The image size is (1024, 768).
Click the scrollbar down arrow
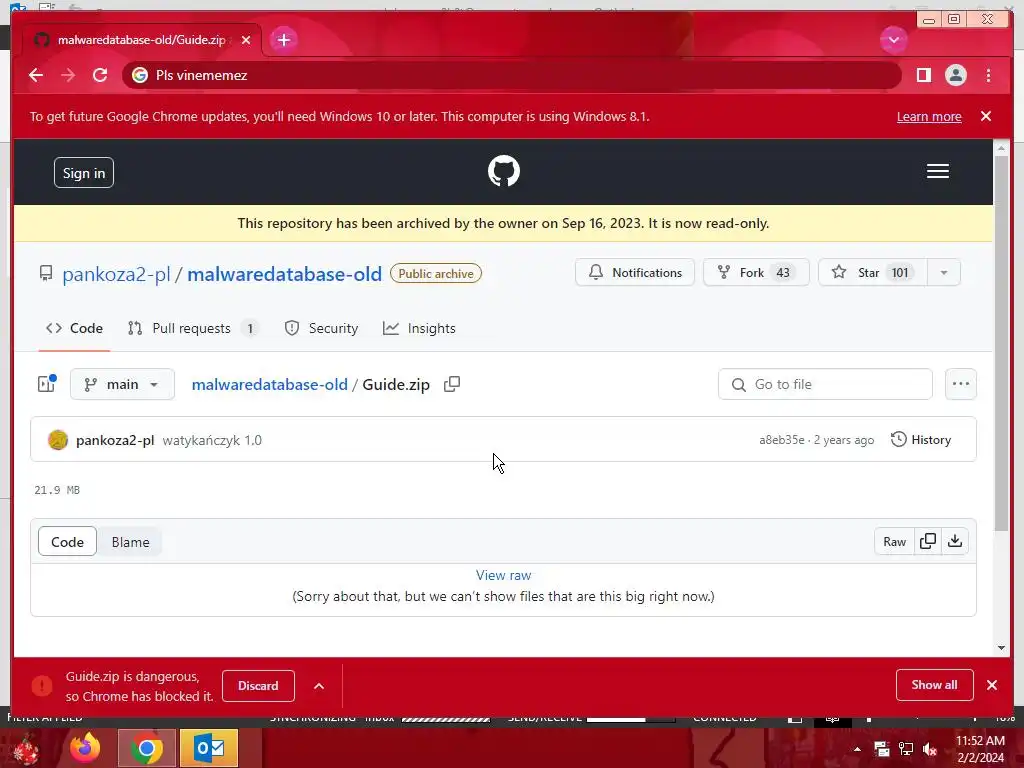point(1001,648)
